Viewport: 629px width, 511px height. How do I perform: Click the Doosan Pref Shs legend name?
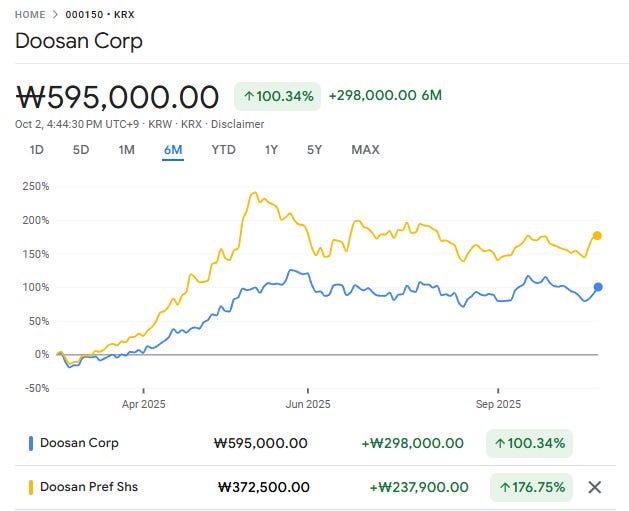(x=89, y=487)
